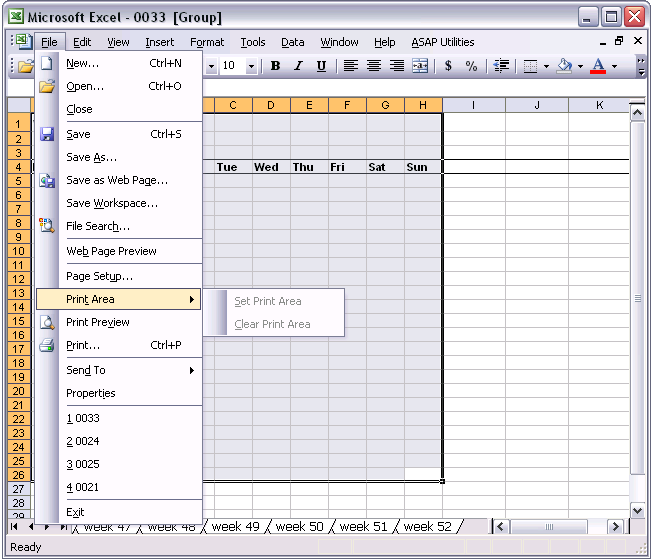This screenshot has height=559, width=651.
Task: Click the Fill Color paint bucket
Action: [x=564, y=66]
